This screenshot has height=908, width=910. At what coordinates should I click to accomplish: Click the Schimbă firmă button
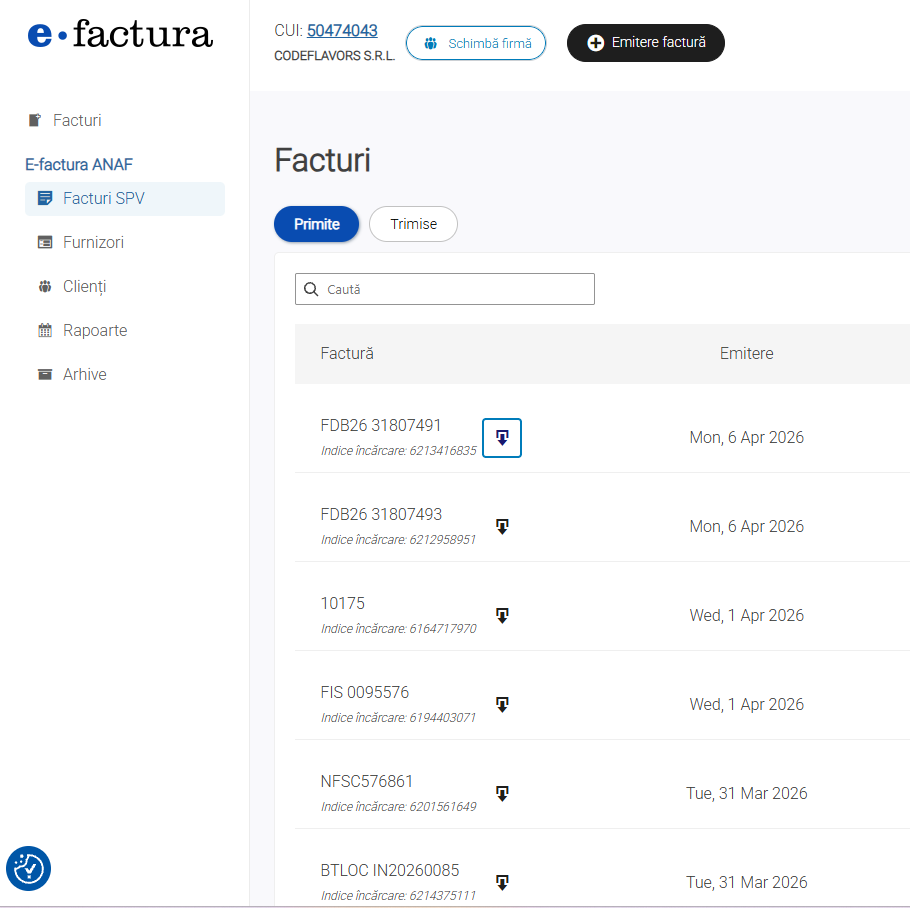click(476, 43)
